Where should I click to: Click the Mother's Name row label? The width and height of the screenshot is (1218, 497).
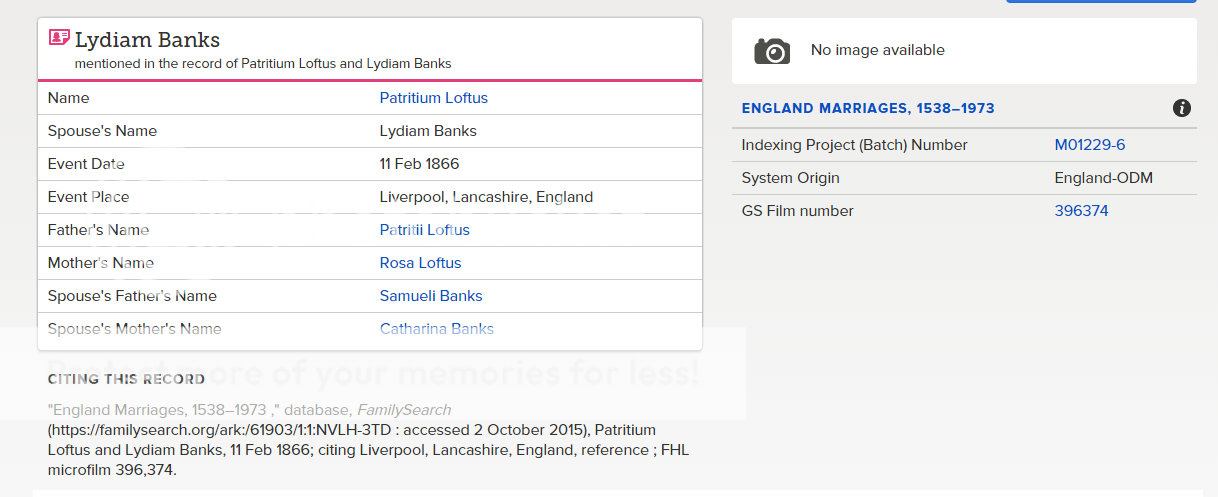(x=101, y=263)
